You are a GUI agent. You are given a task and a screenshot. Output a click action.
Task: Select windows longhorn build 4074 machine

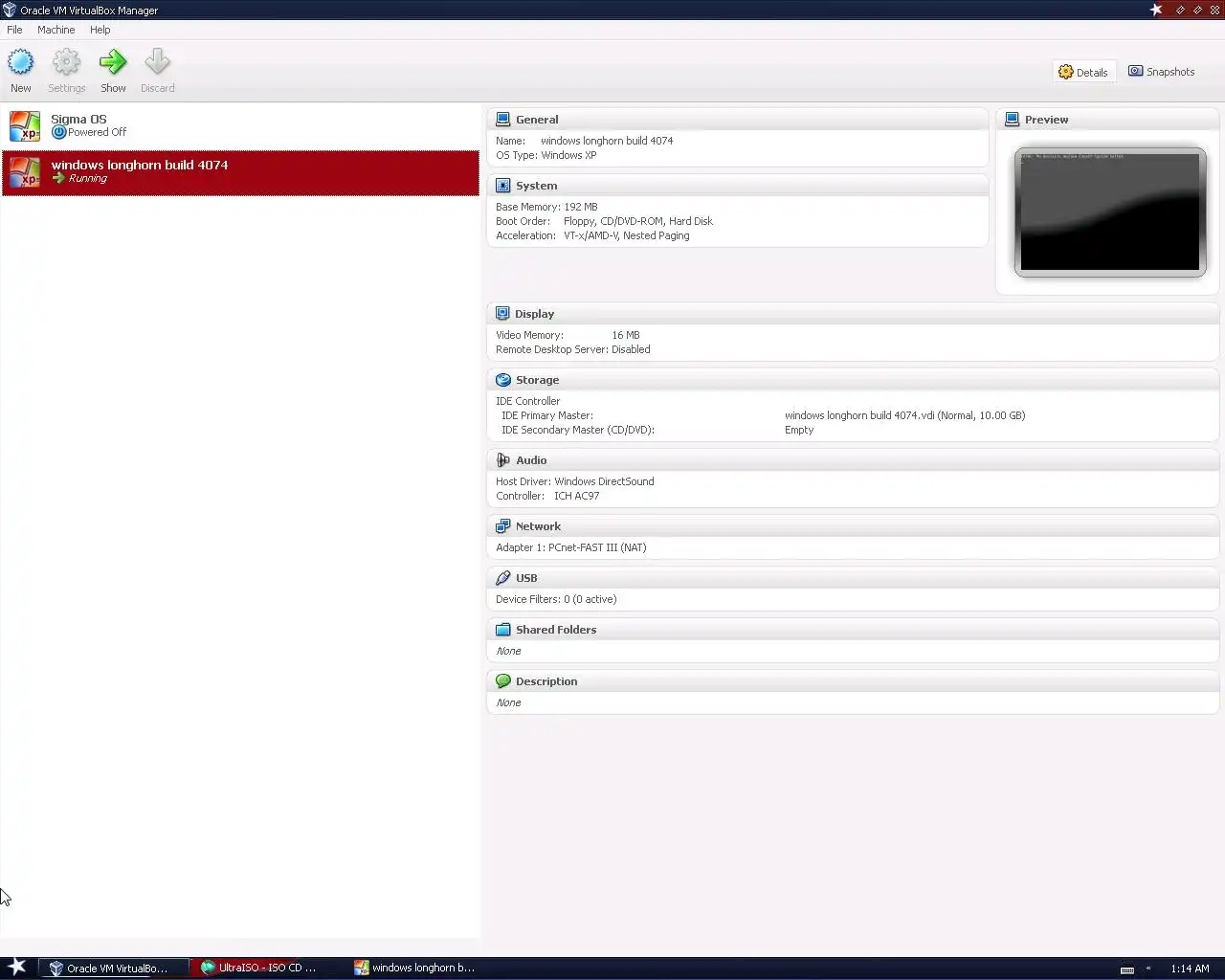(x=240, y=172)
